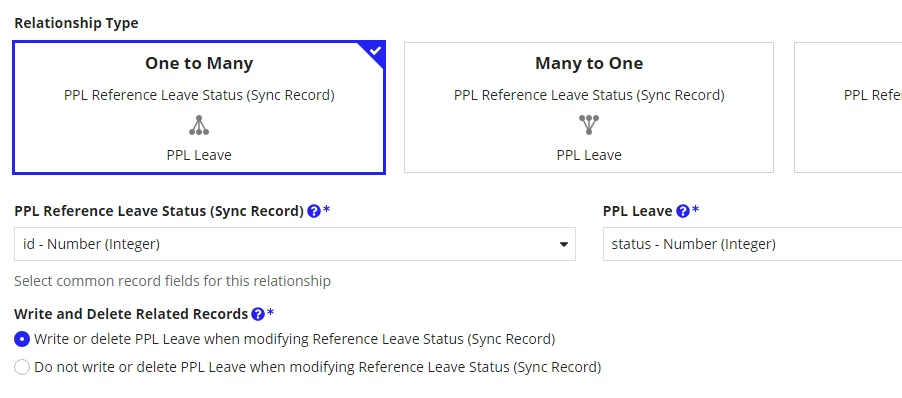Click the Many to One merging icon

click(588, 125)
